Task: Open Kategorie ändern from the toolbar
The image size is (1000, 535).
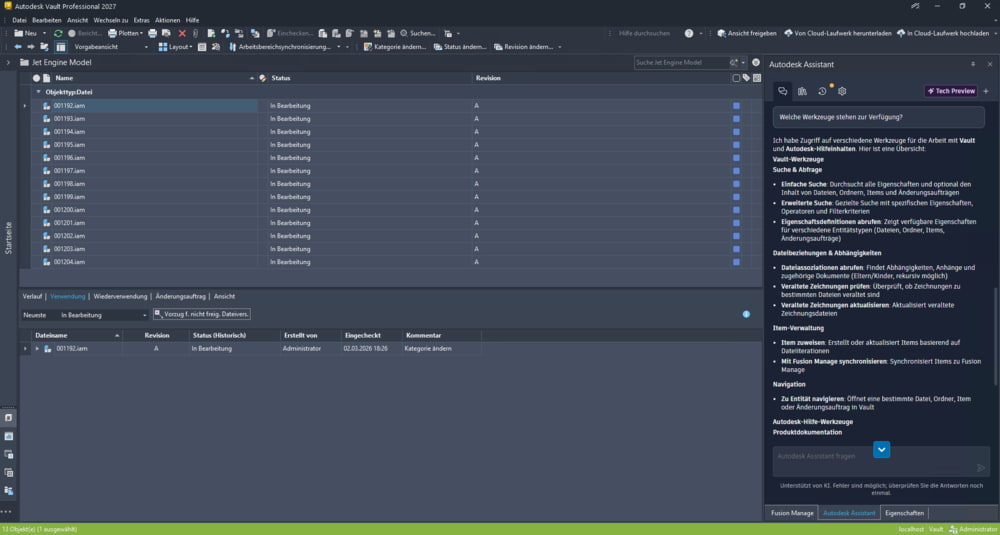Action: tap(395, 47)
